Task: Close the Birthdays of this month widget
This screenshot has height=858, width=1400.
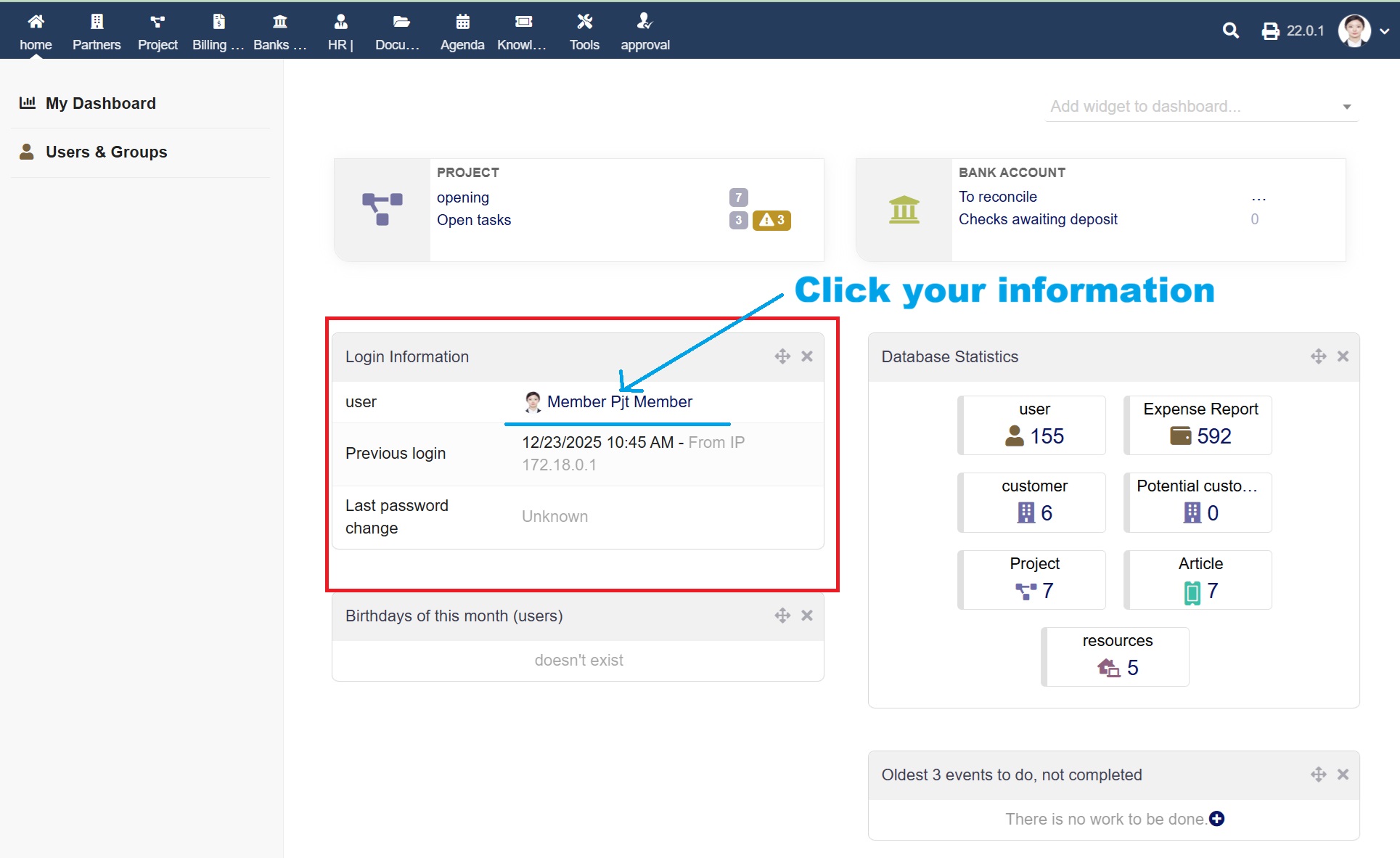Action: [x=807, y=616]
